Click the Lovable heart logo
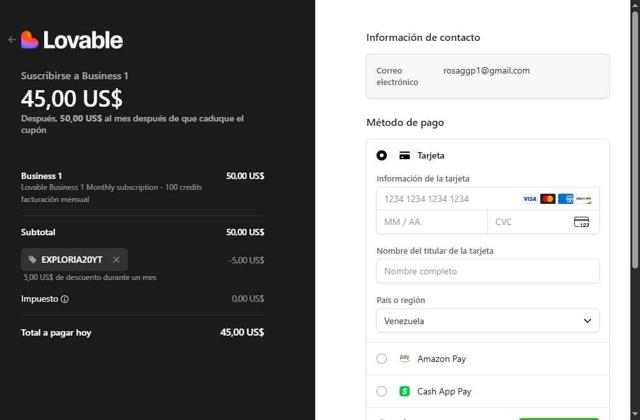The image size is (640, 420). 29,40
